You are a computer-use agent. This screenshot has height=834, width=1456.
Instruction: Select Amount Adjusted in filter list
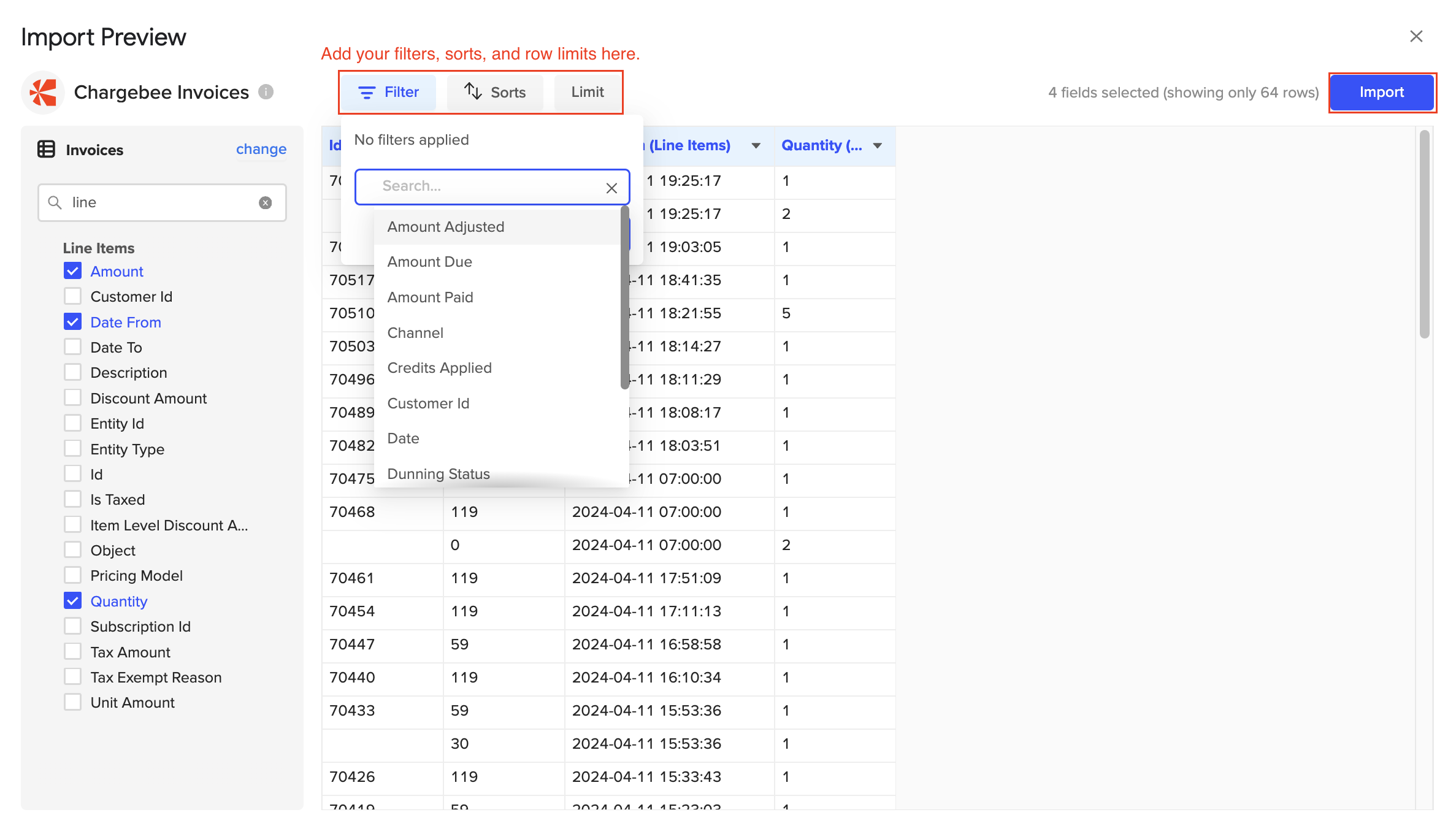tap(497, 227)
